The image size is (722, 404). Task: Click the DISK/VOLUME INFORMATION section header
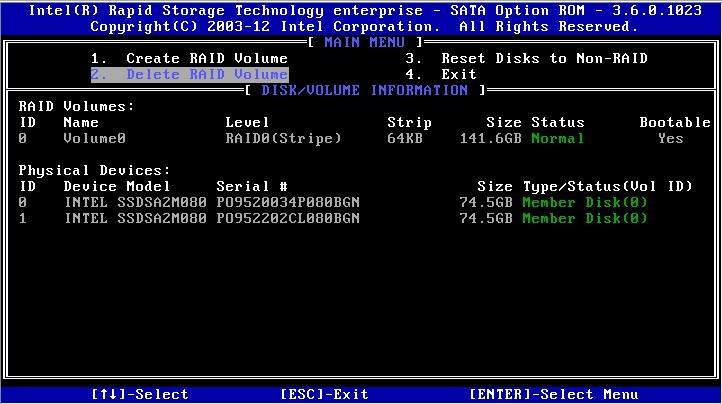click(364, 90)
